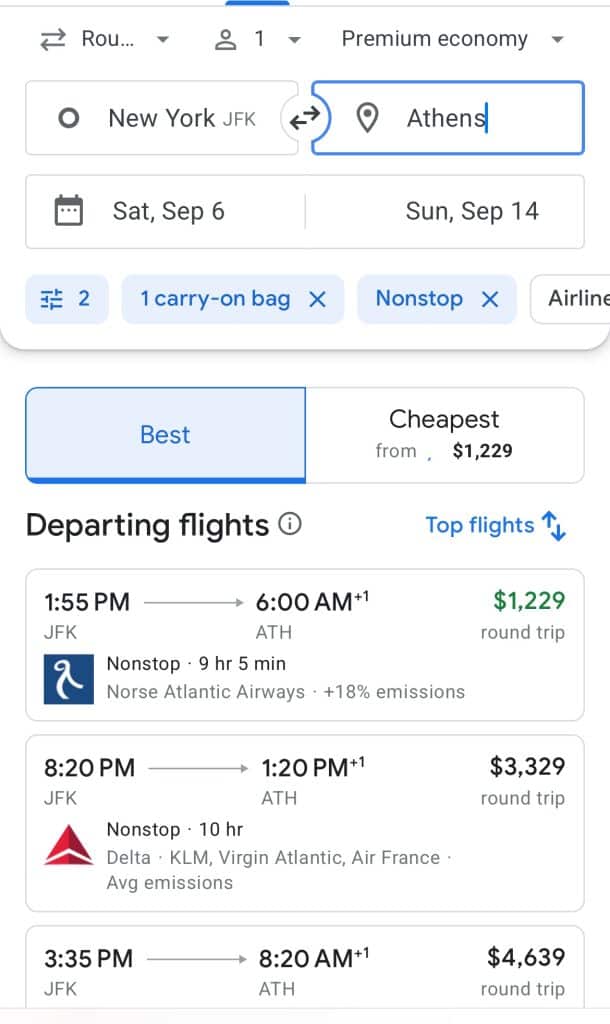
Task: Click the Top flights sort link
Action: (479, 525)
